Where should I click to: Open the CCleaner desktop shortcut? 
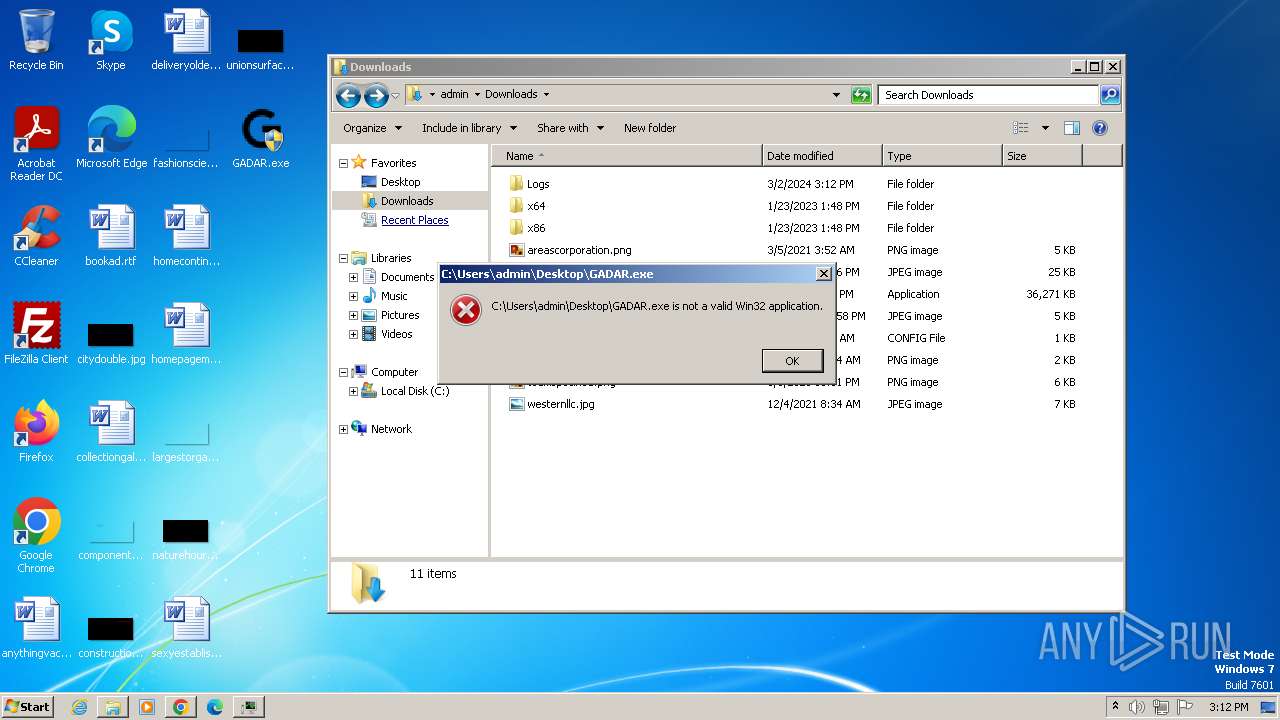coord(36,236)
